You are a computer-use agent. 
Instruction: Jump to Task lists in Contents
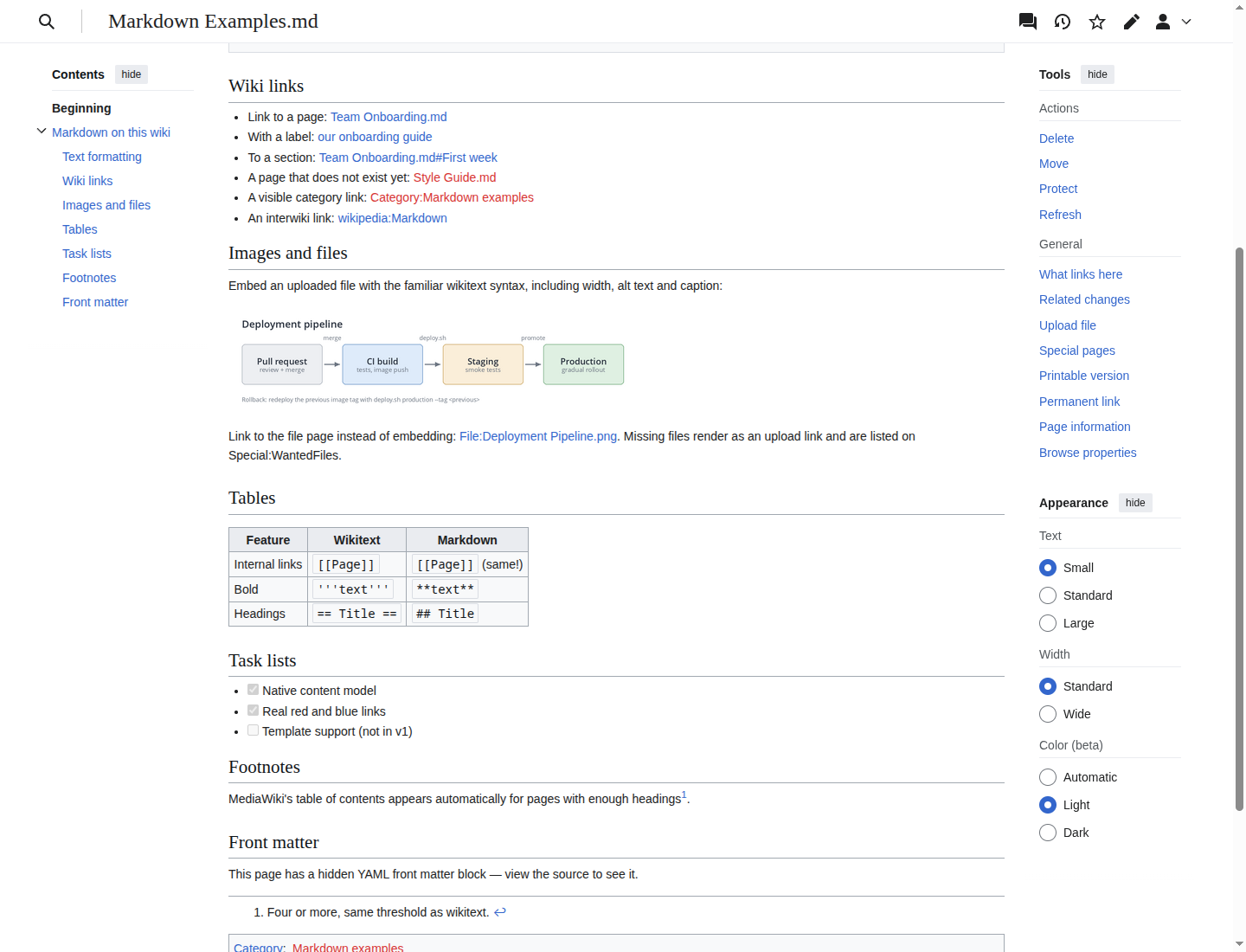[x=87, y=254]
